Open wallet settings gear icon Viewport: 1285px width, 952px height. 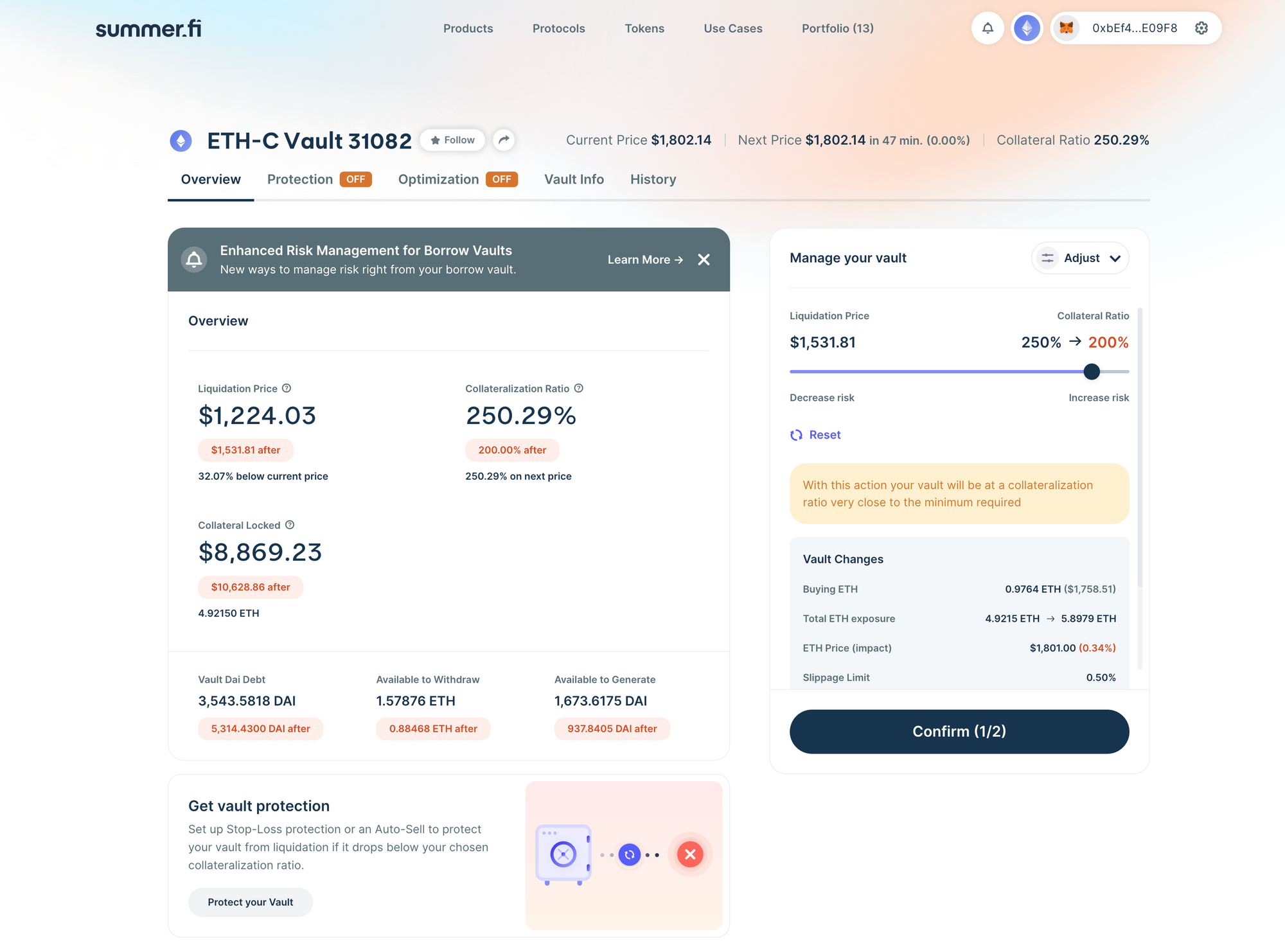tap(1201, 28)
